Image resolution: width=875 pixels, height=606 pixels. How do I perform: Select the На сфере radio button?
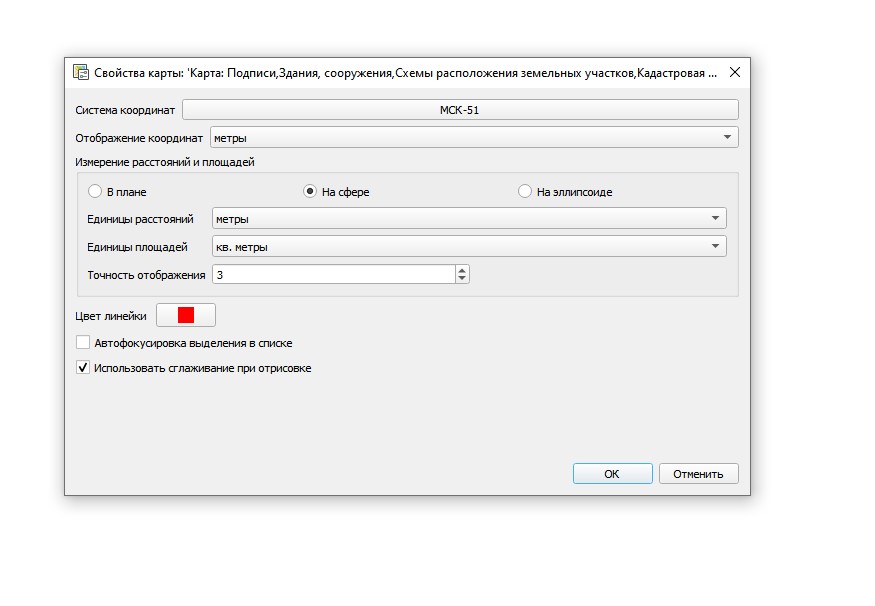click(x=311, y=192)
